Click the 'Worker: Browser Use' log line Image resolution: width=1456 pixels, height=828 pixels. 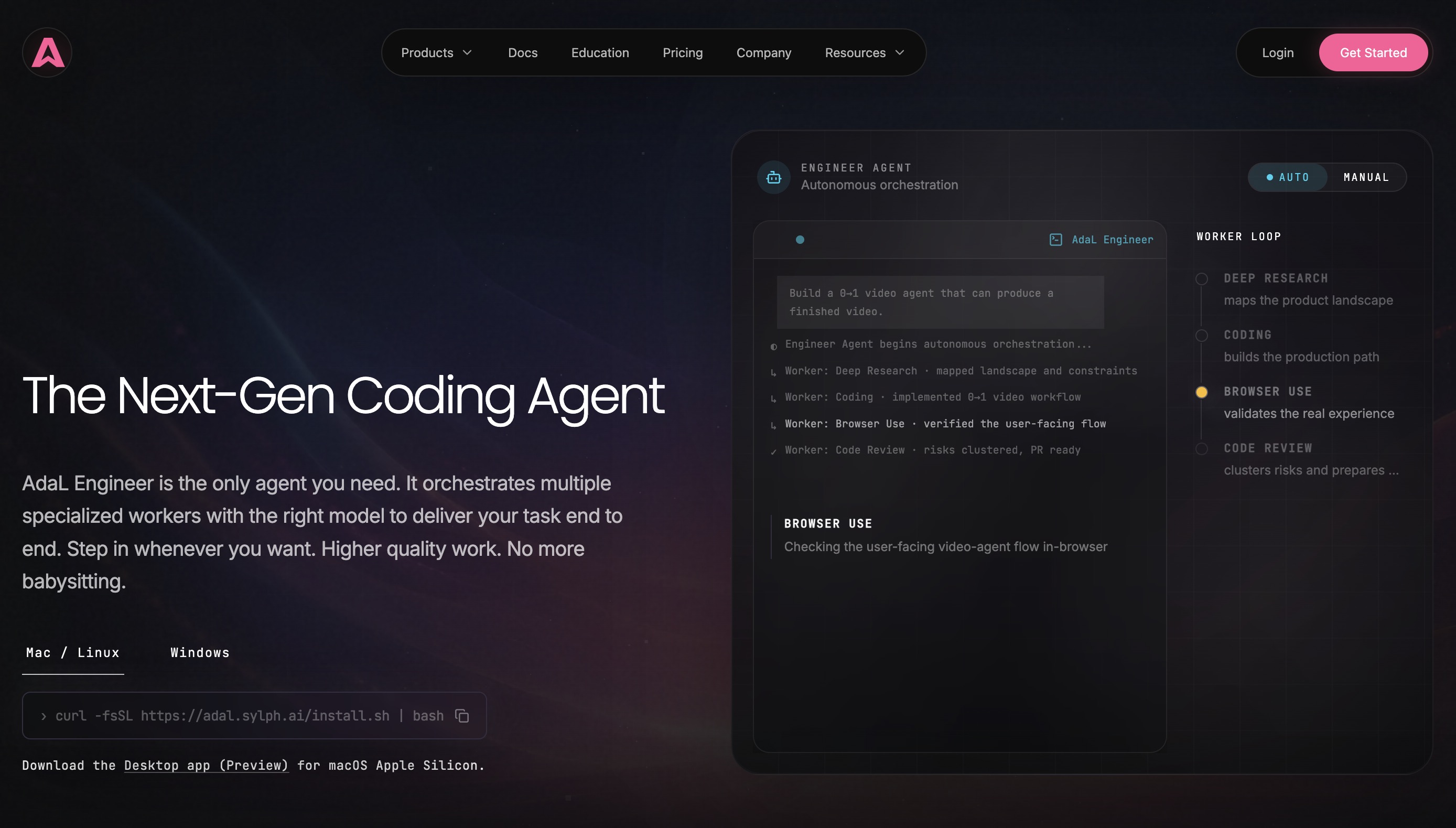click(x=945, y=424)
